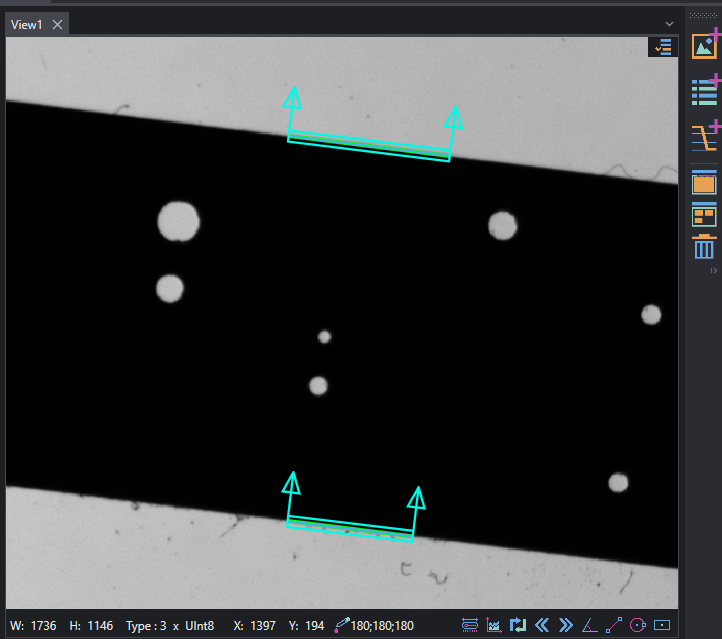Click image width value 1736

44,626
